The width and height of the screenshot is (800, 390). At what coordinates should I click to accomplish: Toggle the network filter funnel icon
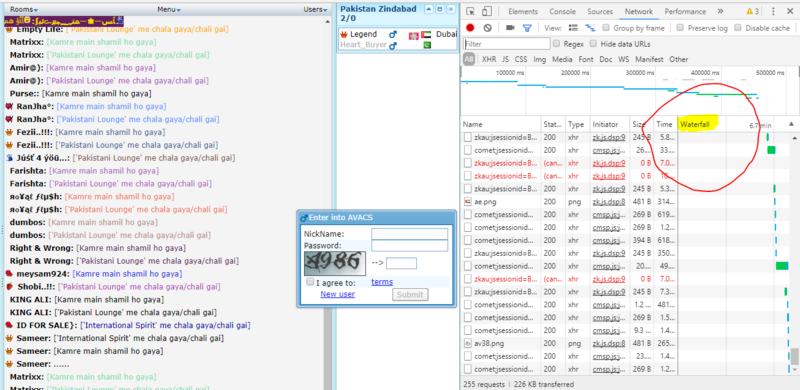point(527,28)
